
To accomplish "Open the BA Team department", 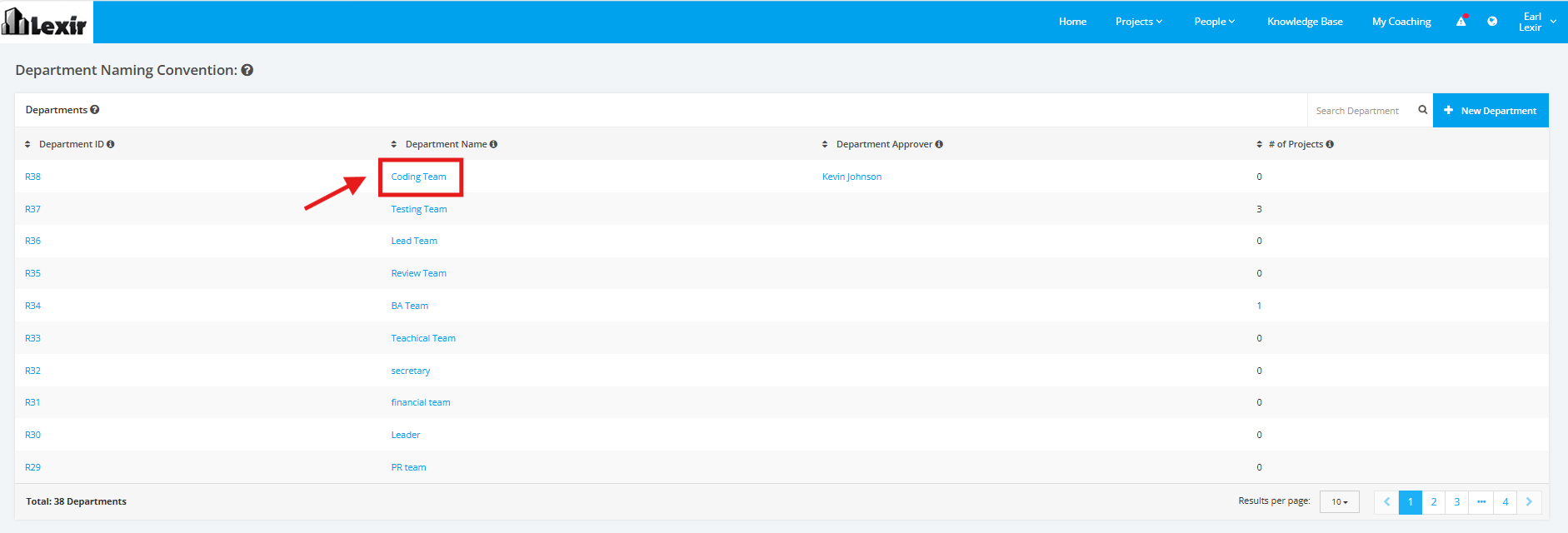I will click(410, 306).
